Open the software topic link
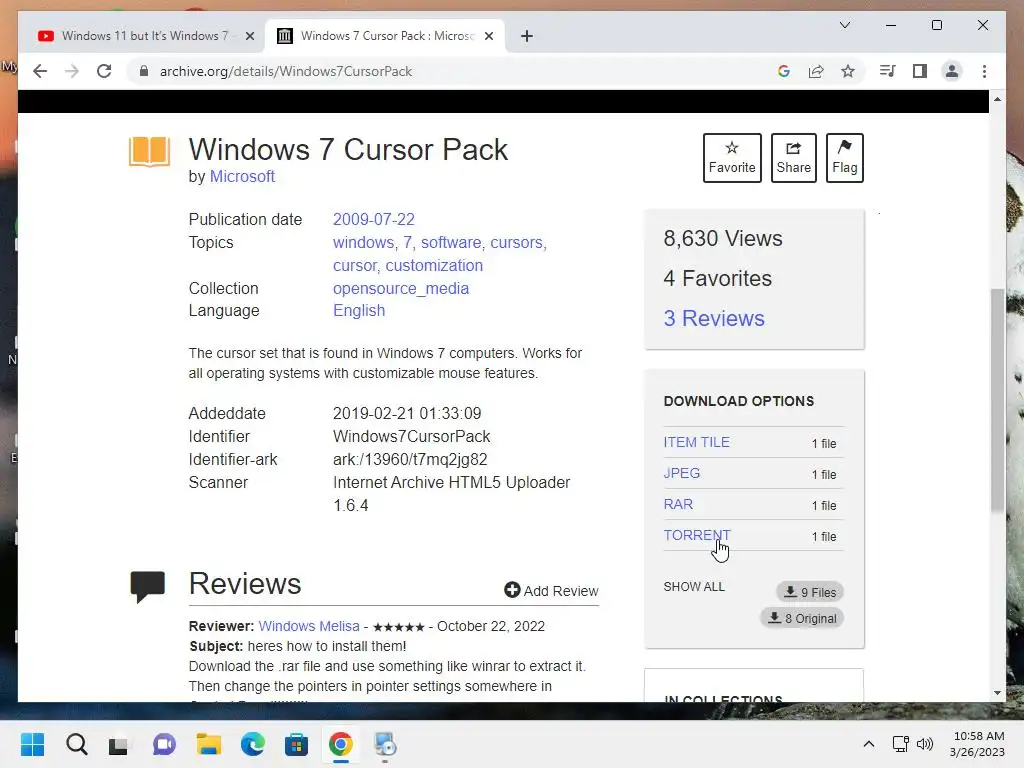 pos(451,242)
